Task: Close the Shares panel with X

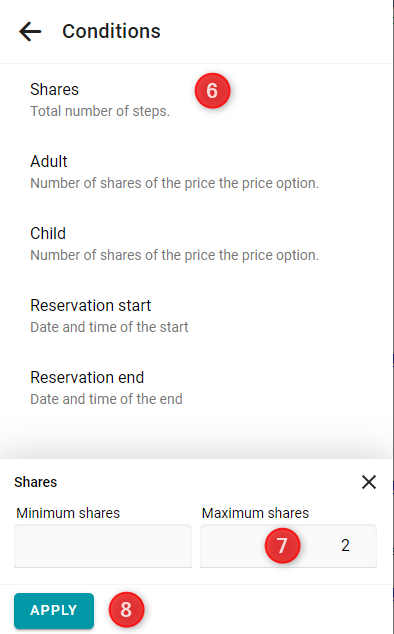Action: pos(369,482)
